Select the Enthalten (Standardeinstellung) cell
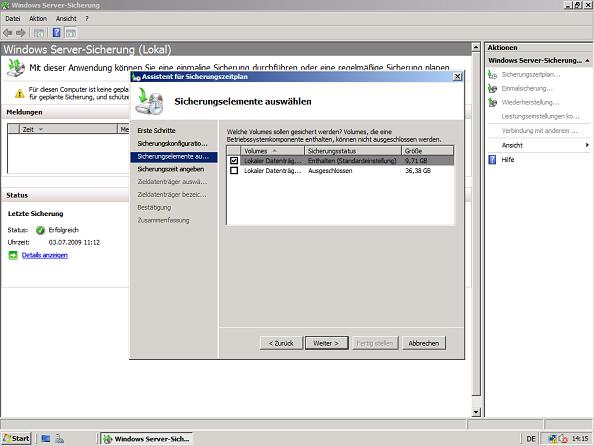 pyautogui.click(x=352, y=161)
